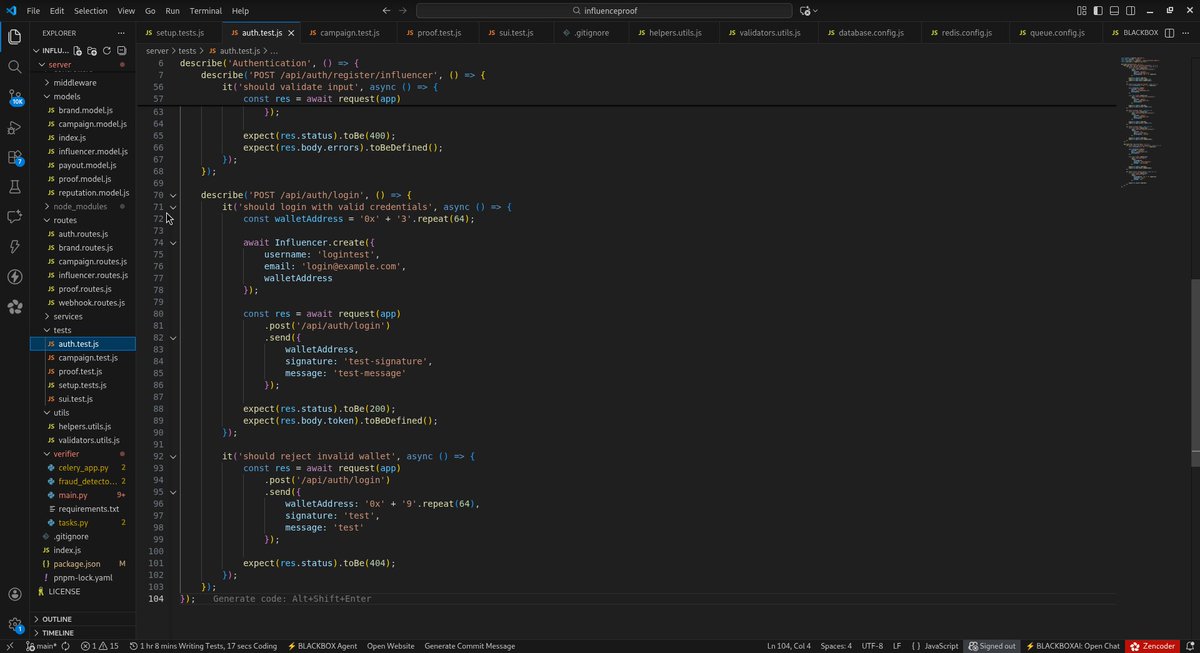Open the Extensions view icon

pos(15,157)
